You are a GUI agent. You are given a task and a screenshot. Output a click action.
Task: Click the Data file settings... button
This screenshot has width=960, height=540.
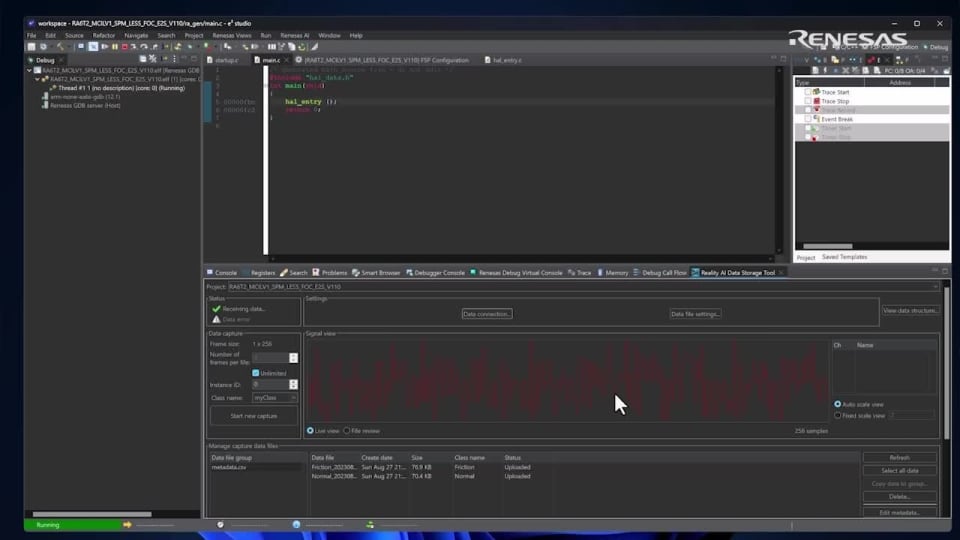696,314
